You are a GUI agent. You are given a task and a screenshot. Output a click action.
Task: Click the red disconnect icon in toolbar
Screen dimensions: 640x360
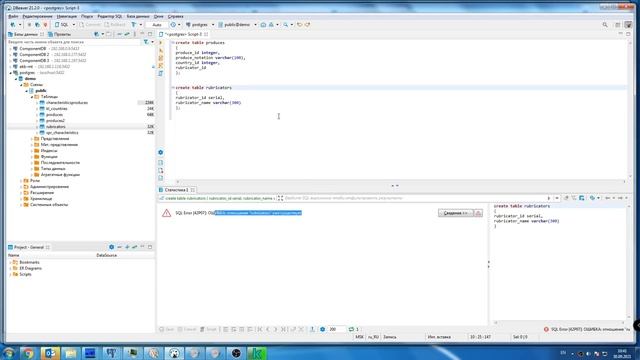(45, 25)
